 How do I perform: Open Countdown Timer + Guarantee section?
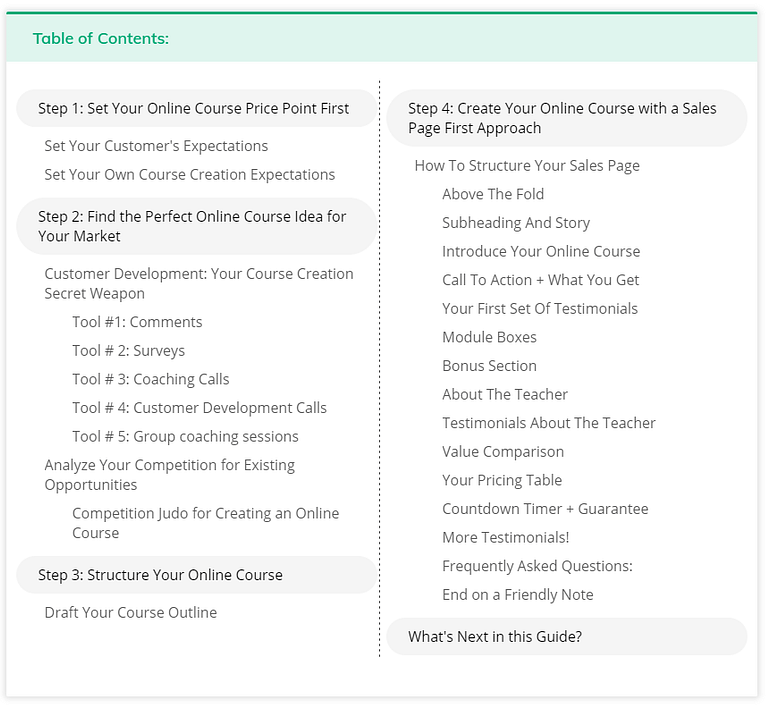coord(545,509)
